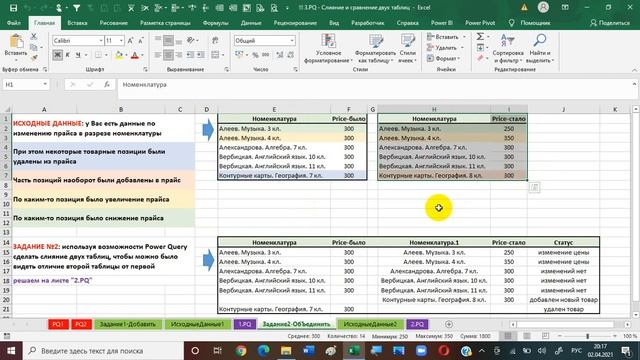Open the font size 11 dropdown
The width and height of the screenshot is (640, 360).
(x=121, y=40)
